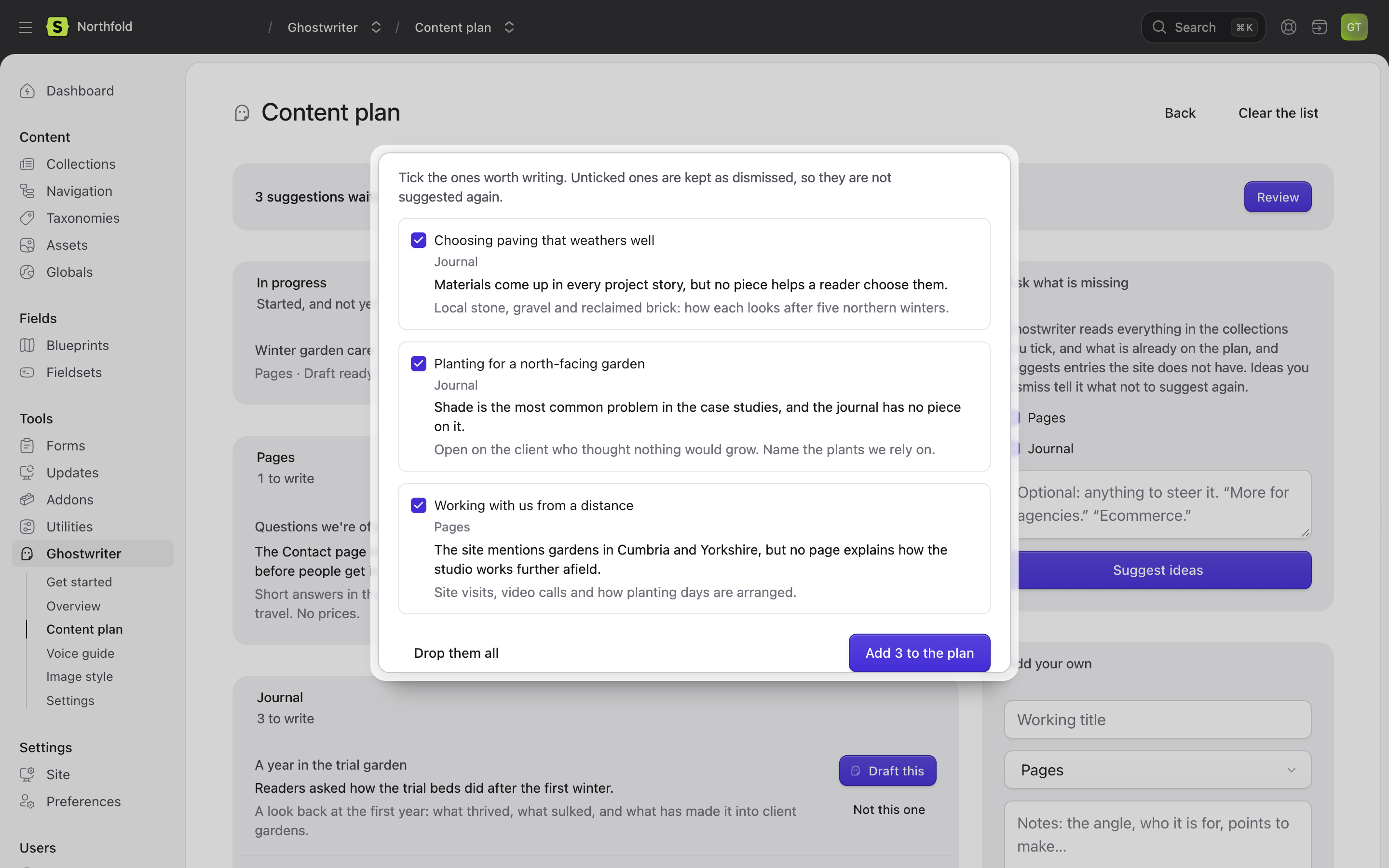Open Voice guide under Ghostwriter
The image size is (1389, 868).
(81, 653)
